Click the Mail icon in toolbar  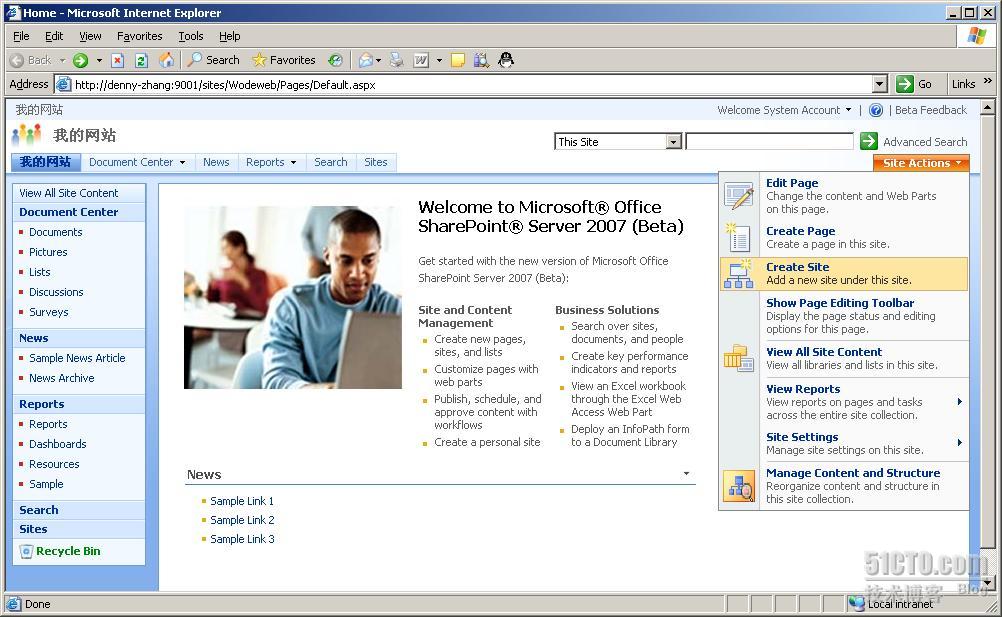click(366, 60)
